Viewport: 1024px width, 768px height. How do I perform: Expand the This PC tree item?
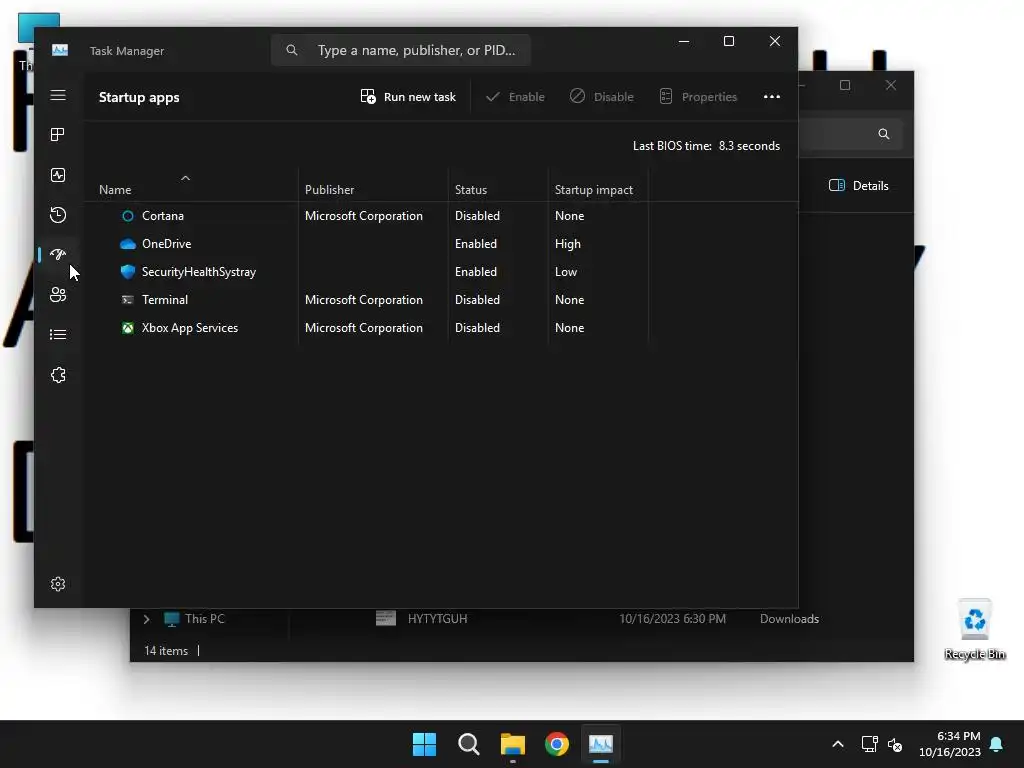coord(146,619)
